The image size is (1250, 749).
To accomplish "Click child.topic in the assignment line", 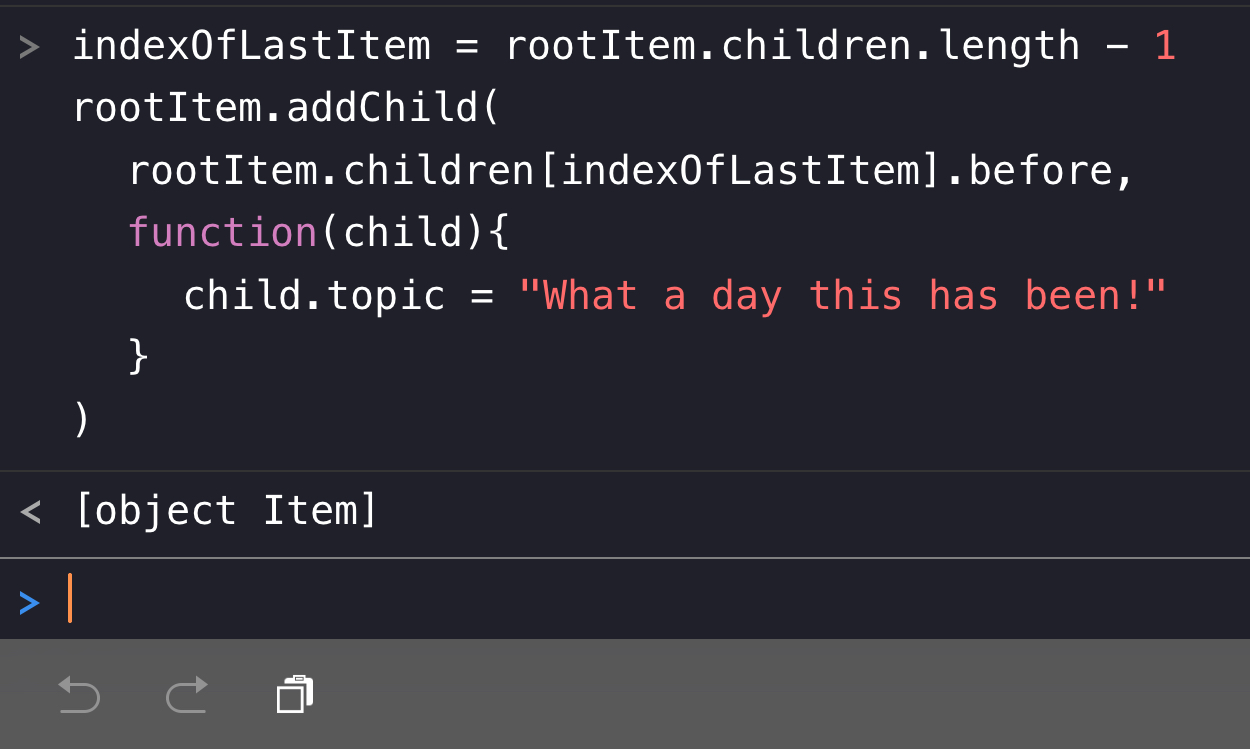I will pyautogui.click(x=314, y=295).
